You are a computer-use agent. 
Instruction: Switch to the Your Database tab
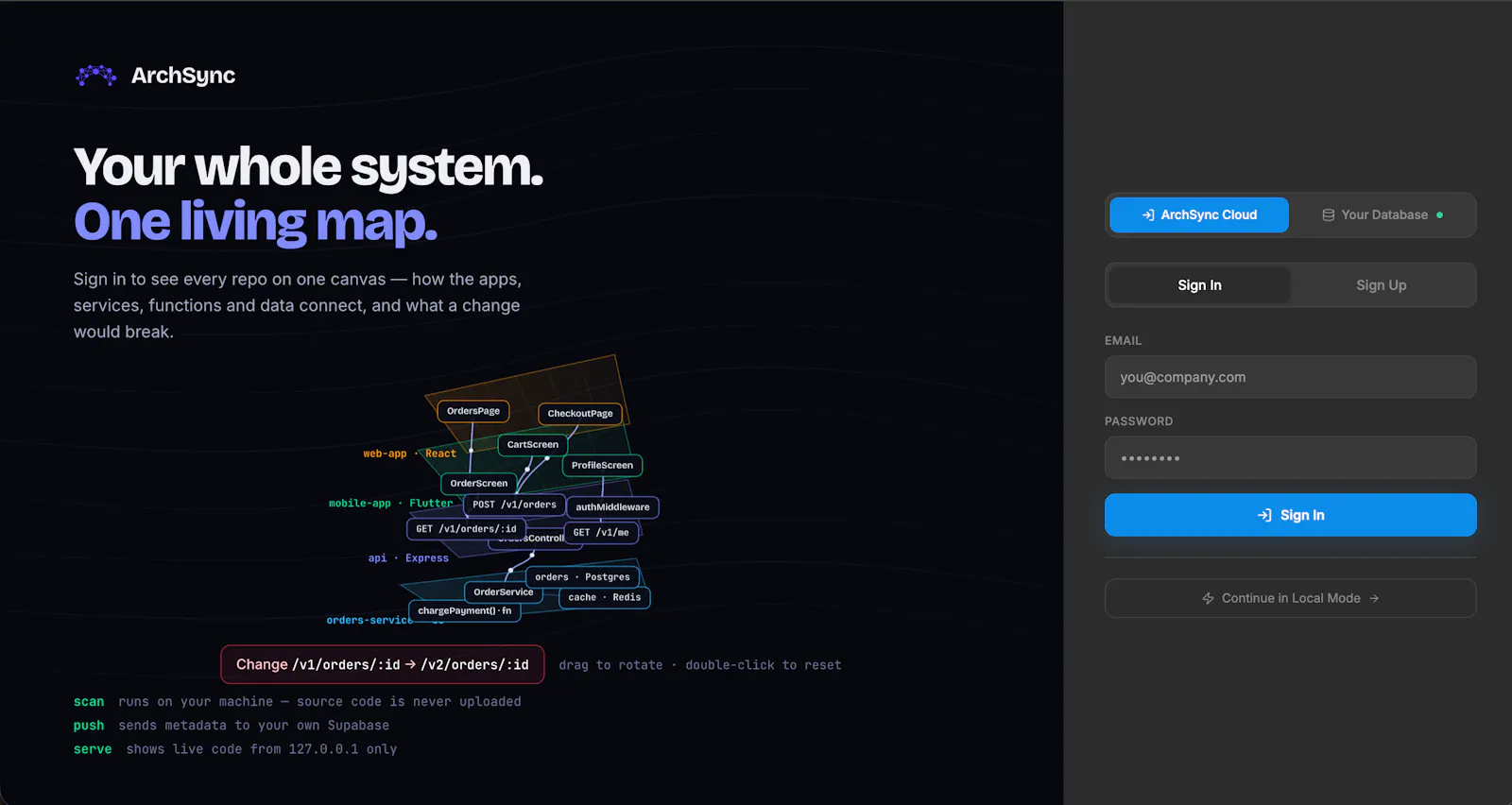point(1383,215)
